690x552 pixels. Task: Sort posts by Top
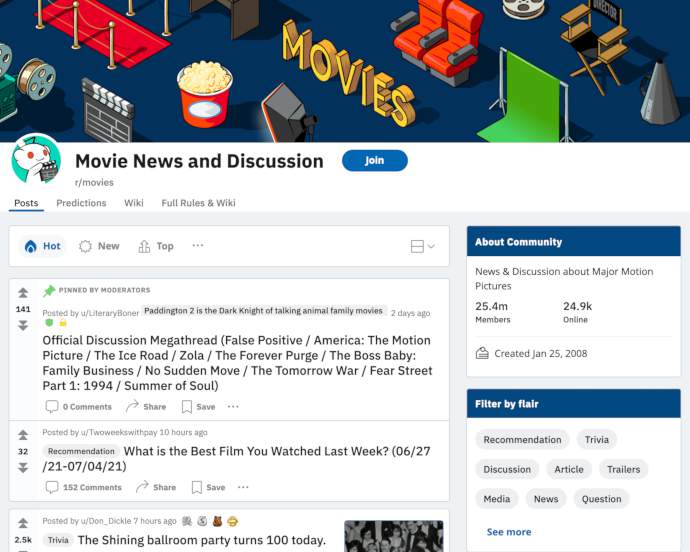[x=156, y=246]
